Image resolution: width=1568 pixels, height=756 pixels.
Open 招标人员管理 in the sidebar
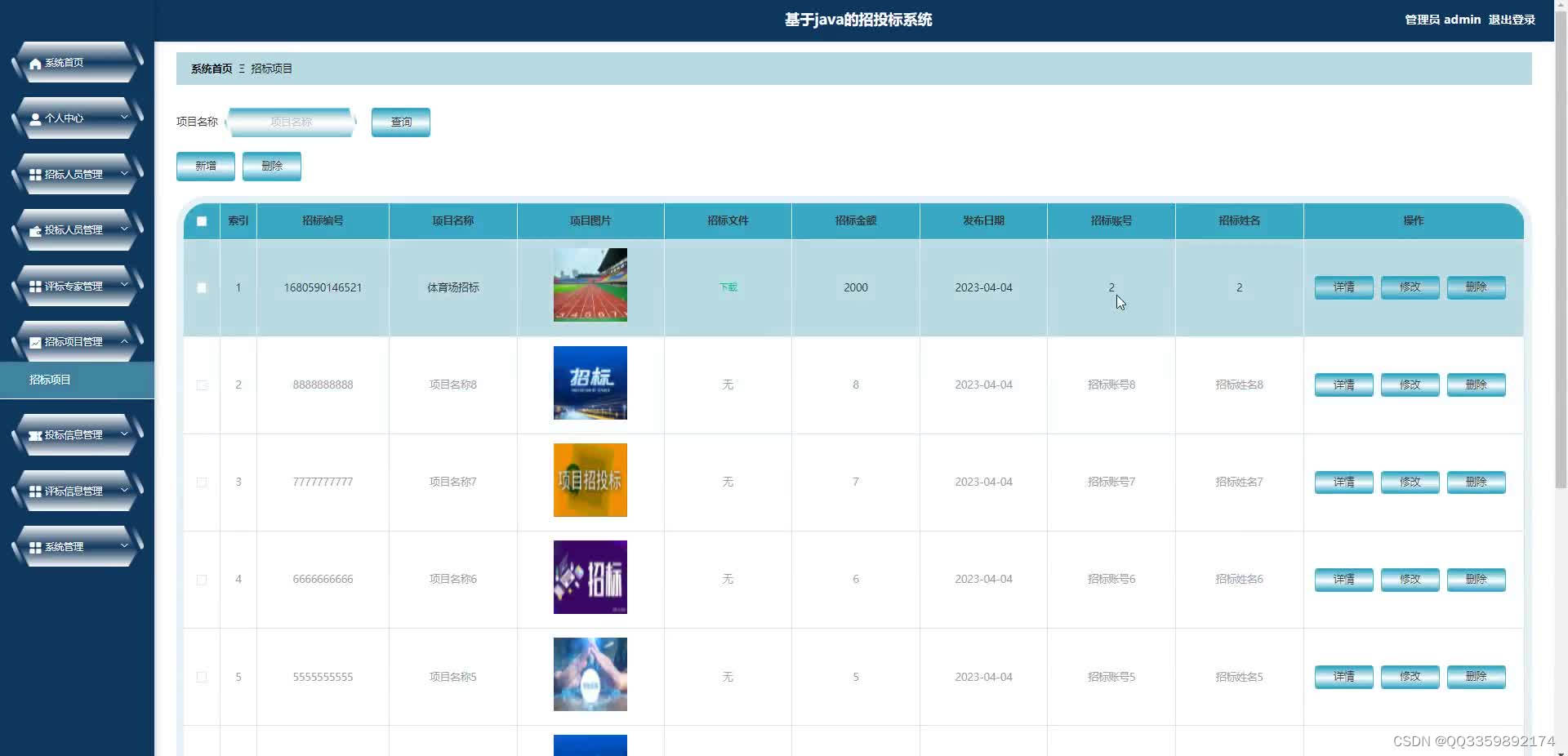(78, 174)
